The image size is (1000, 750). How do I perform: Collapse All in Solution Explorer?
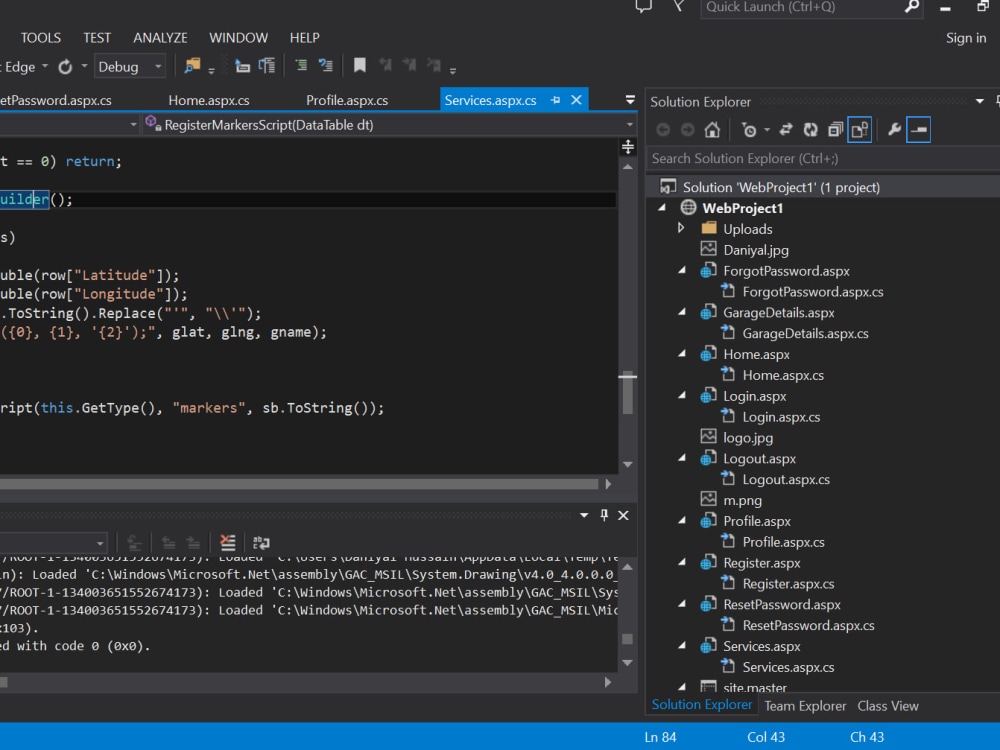(835, 130)
